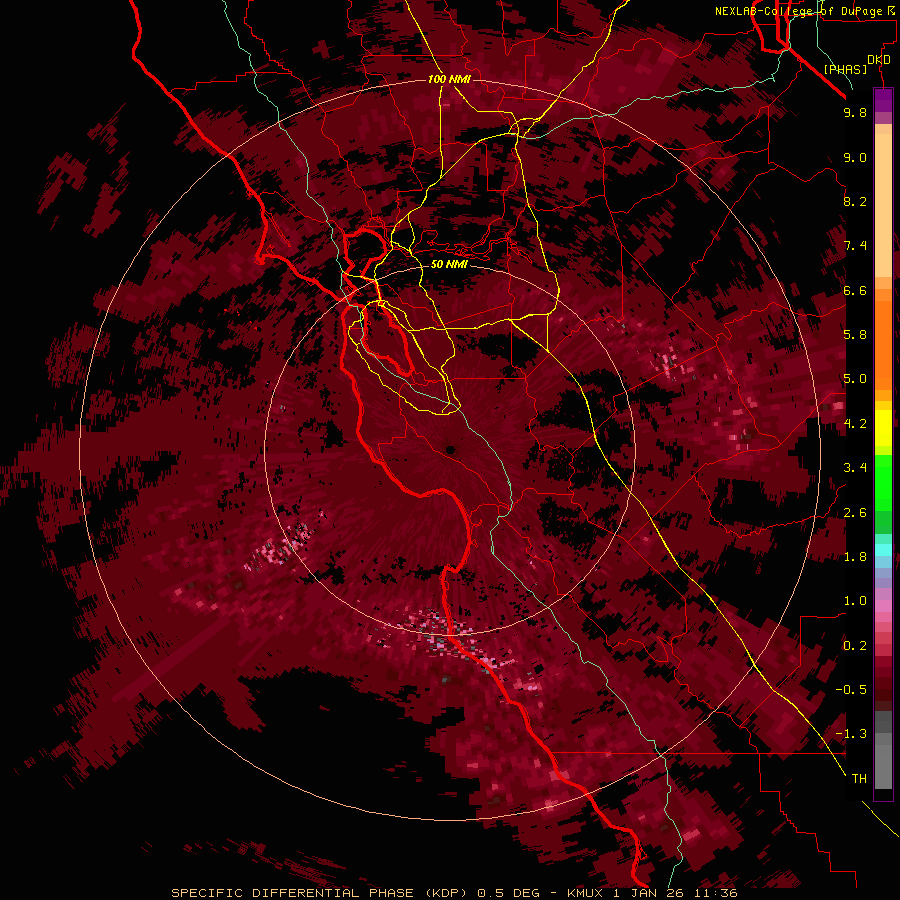This screenshot has height=900, width=900.
Task: Click the "TH" threshold label on scale
Action: 859,779
